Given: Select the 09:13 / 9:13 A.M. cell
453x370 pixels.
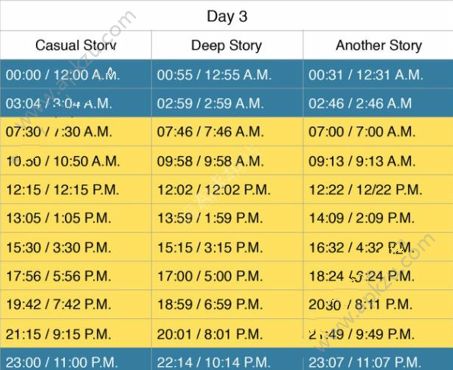Looking at the screenshot, I should pos(378,161).
